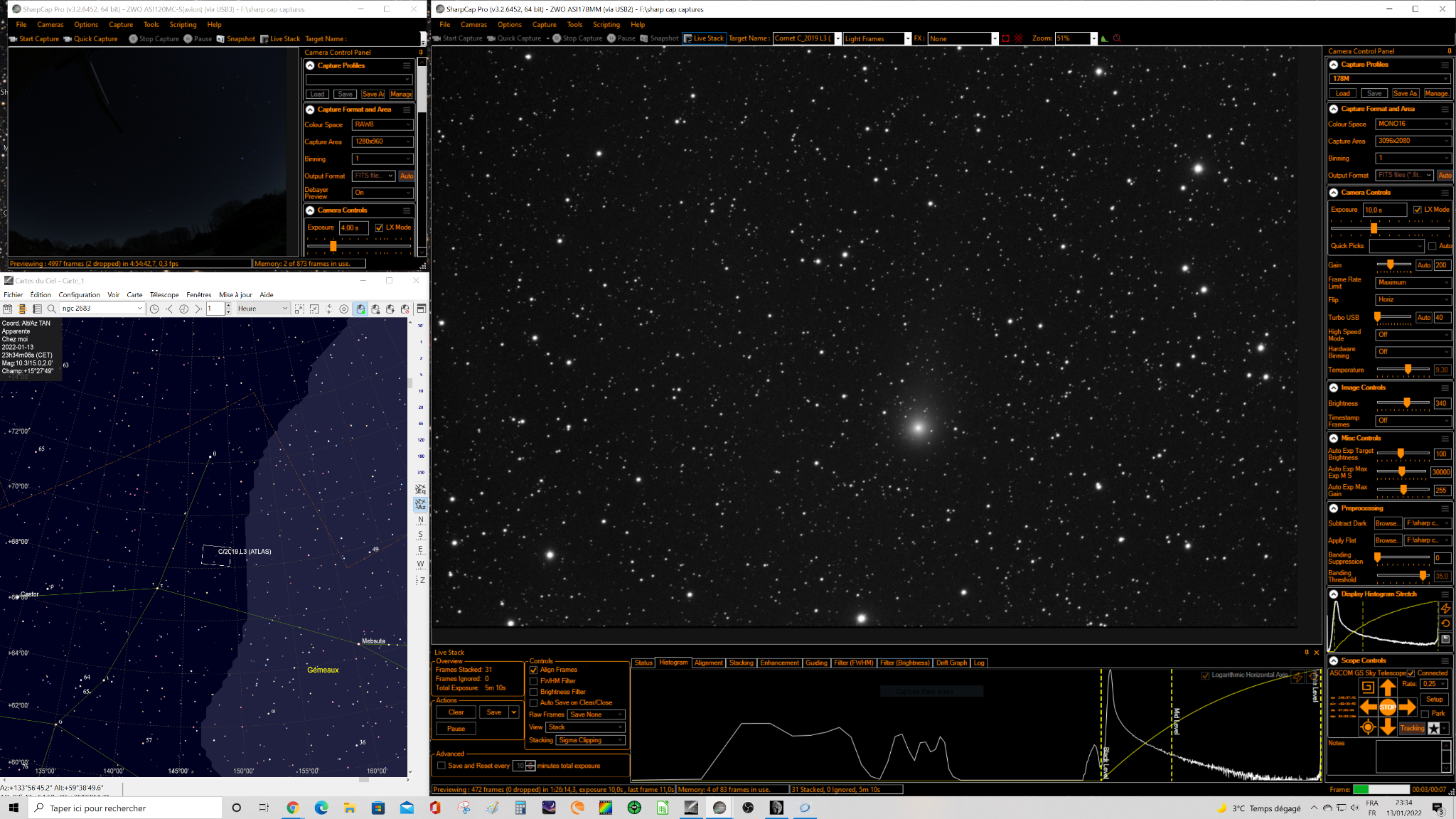
Task: Click the Clear button in Live Stack Actions
Action: [456, 712]
